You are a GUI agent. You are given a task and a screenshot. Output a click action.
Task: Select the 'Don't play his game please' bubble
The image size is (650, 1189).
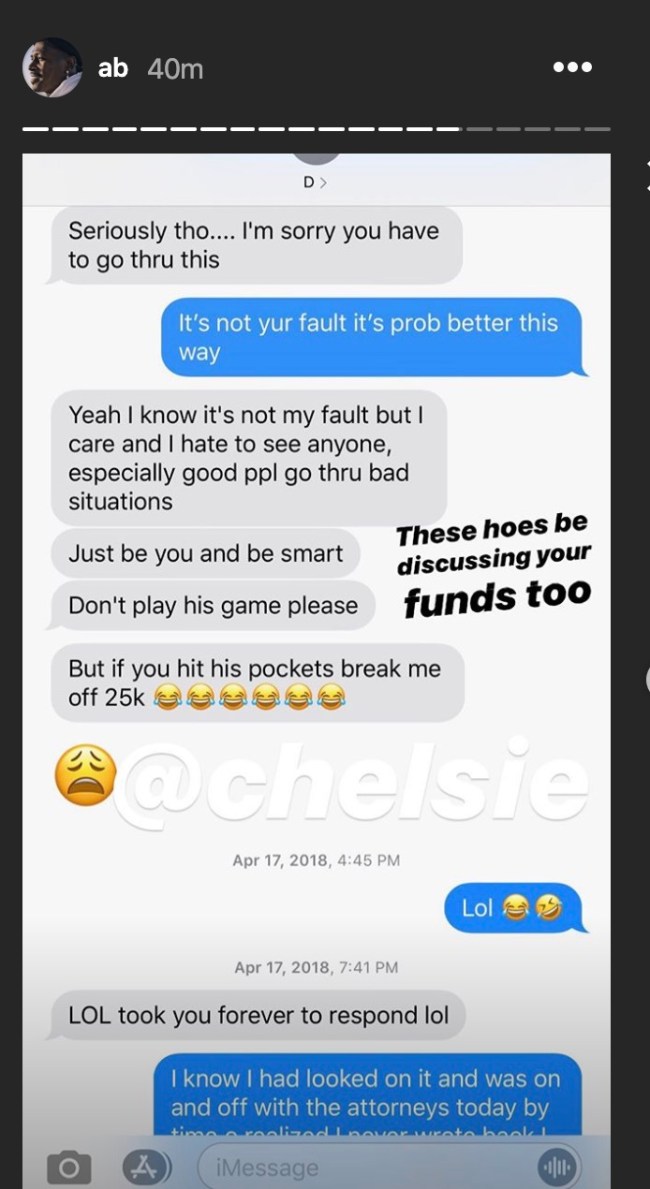[212, 605]
